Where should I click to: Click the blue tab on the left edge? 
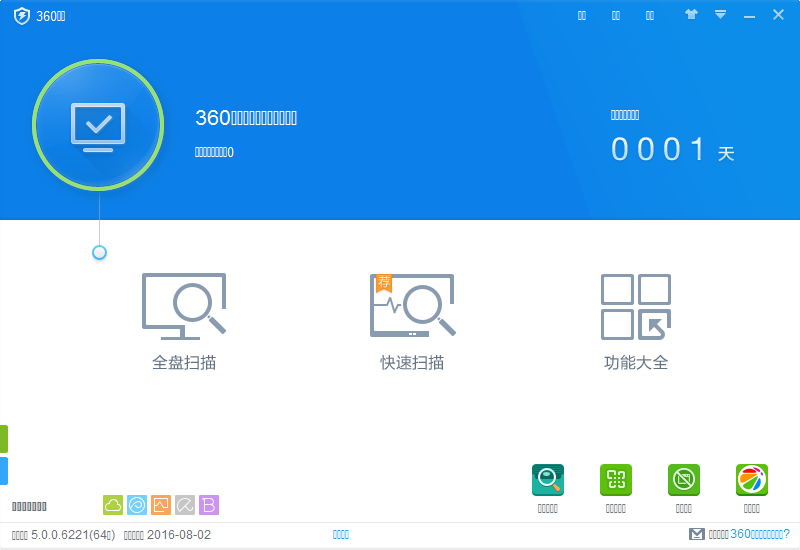tap(4, 471)
